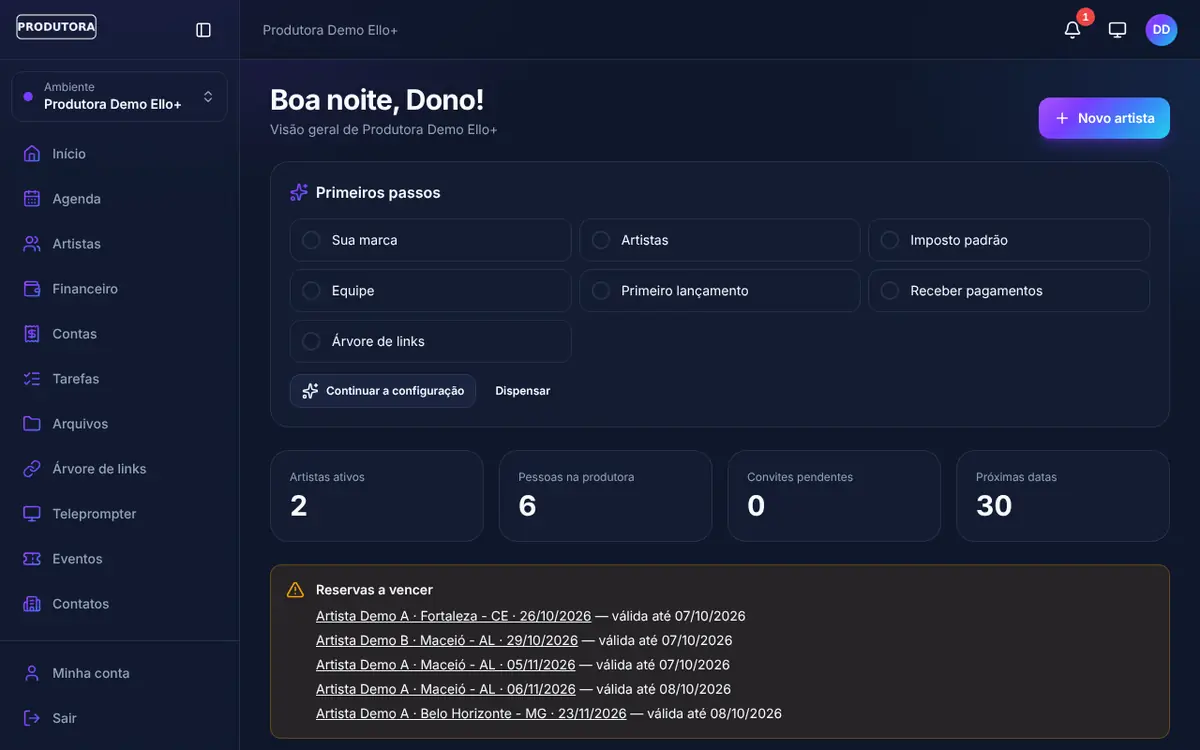Click the monitor display icon in header

[1117, 30]
